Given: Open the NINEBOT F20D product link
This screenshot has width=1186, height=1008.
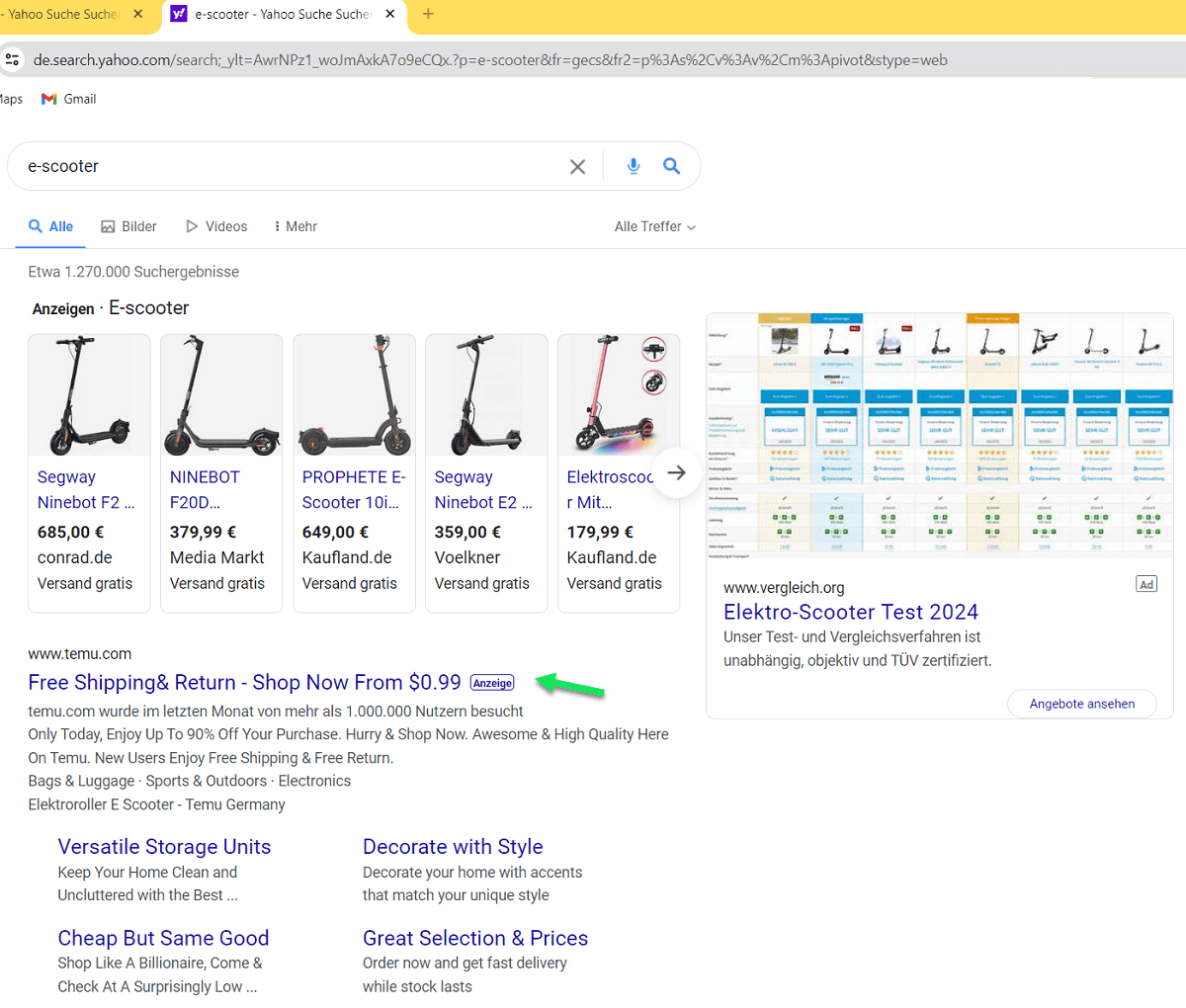Looking at the screenshot, I should [x=205, y=489].
